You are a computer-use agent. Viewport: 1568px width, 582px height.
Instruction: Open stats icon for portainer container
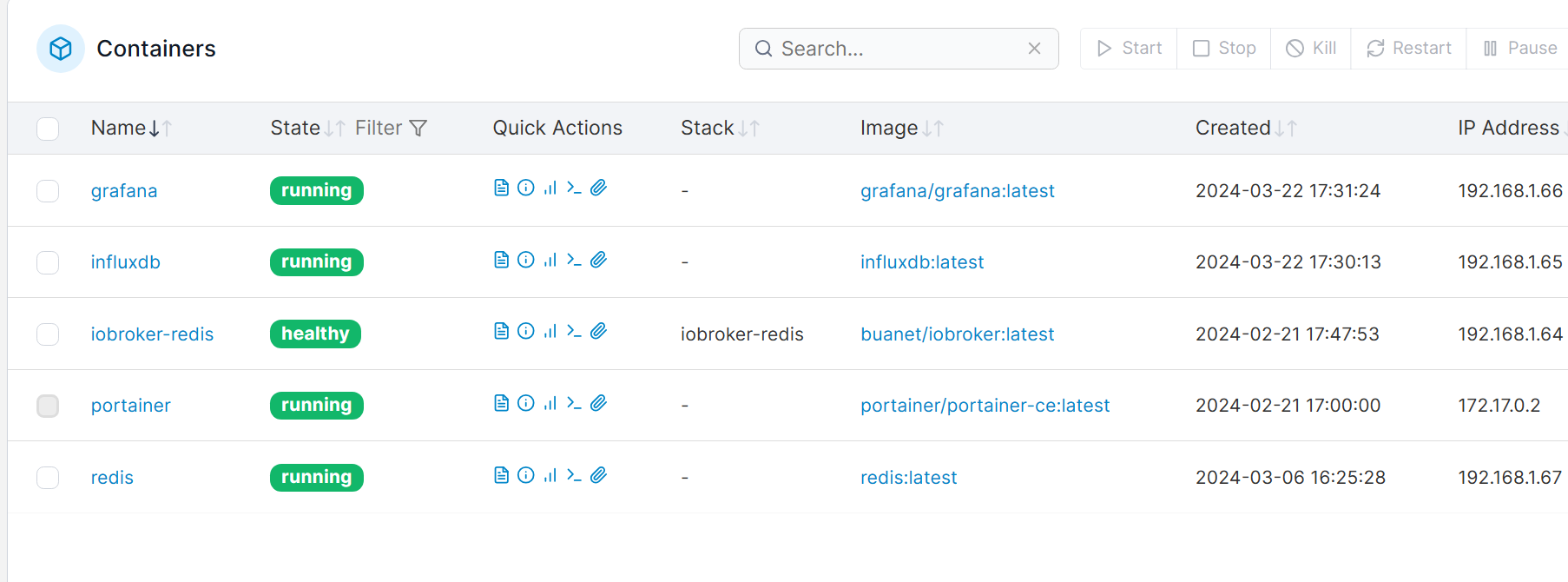point(550,403)
